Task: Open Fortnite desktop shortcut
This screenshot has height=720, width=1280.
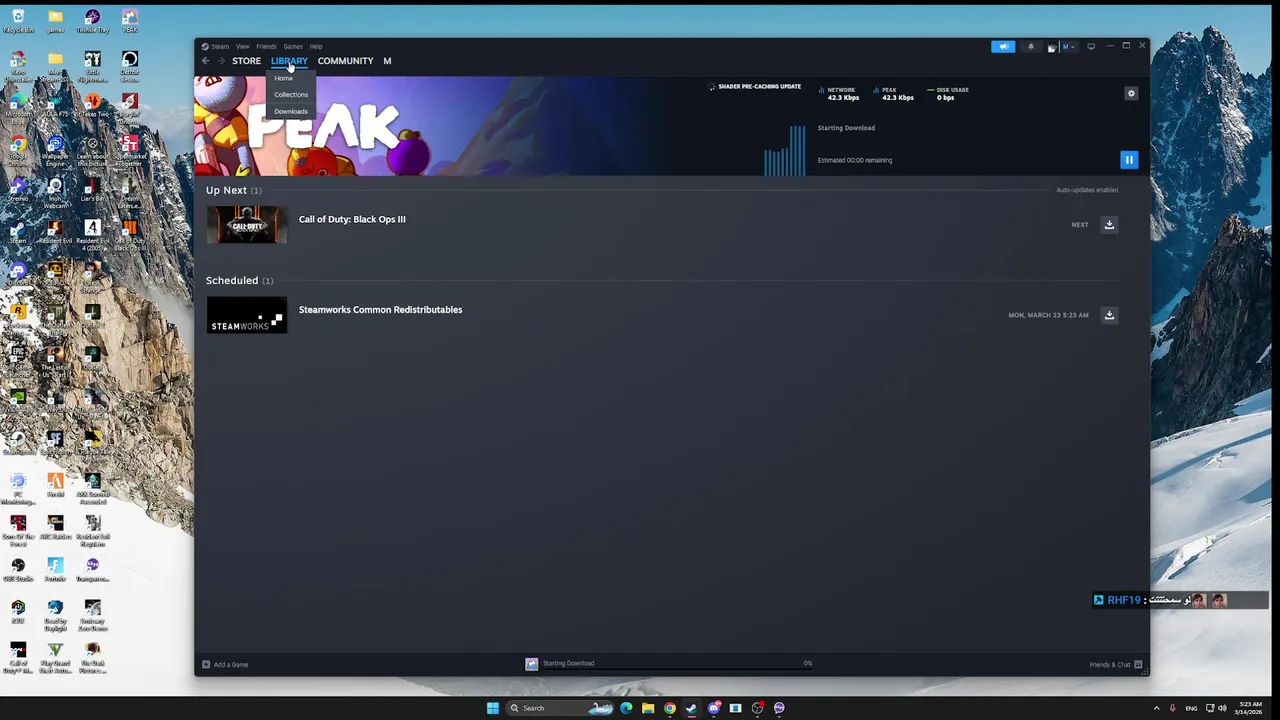Action: [55, 569]
